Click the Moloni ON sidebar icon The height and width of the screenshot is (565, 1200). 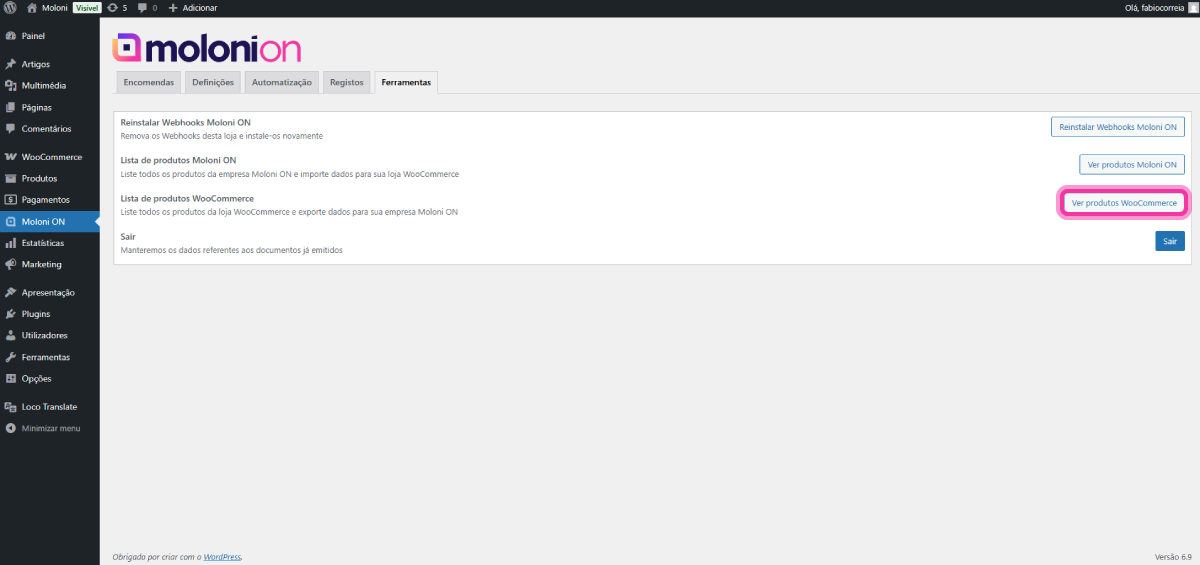pos(11,222)
